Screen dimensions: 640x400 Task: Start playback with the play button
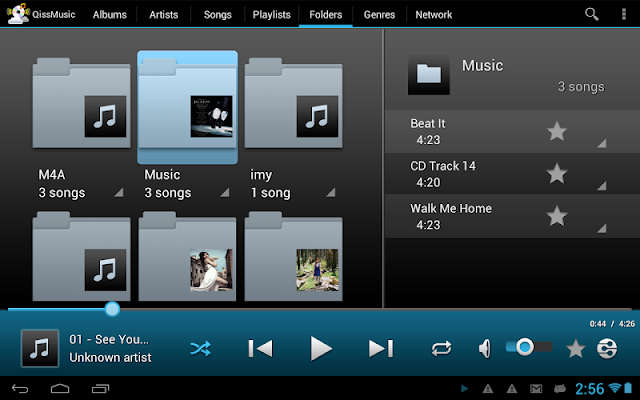pos(321,349)
